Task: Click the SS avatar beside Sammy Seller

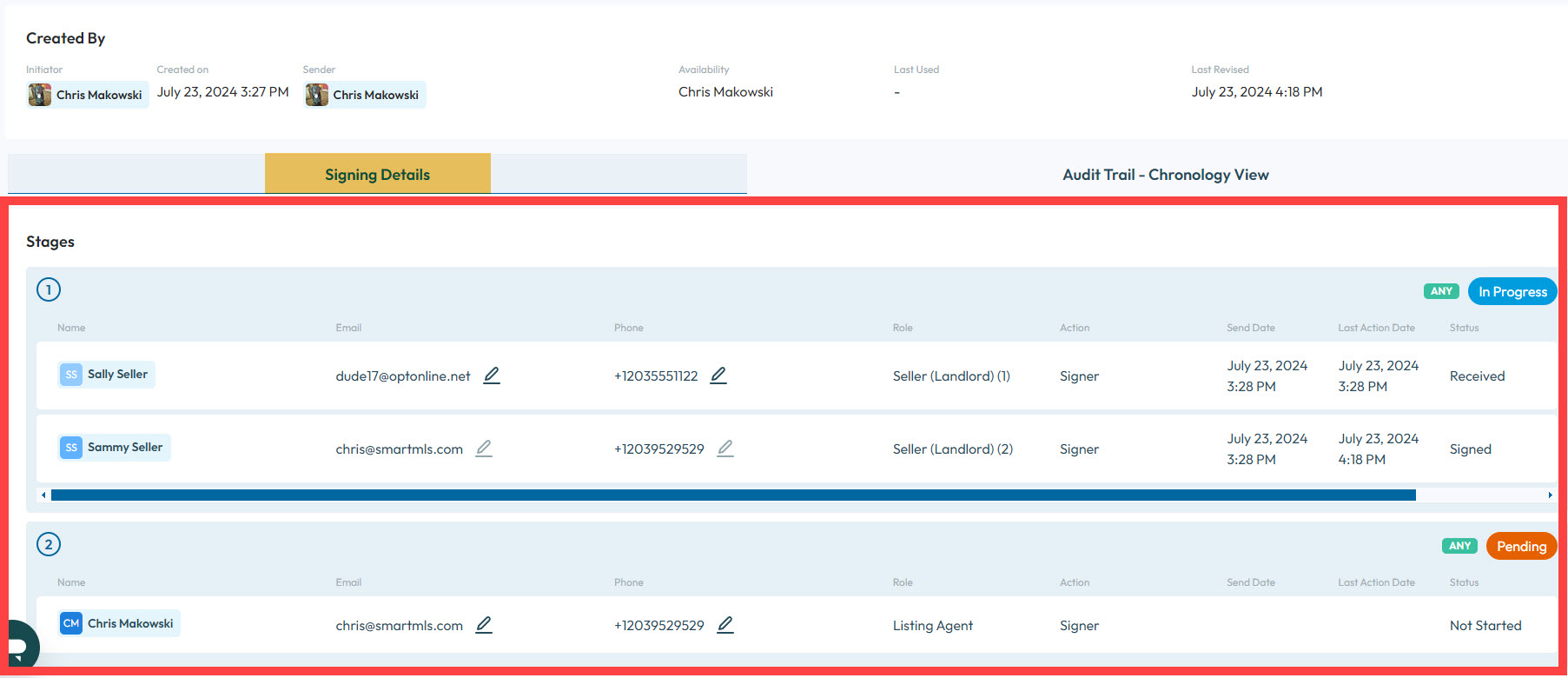Action: tap(71, 448)
